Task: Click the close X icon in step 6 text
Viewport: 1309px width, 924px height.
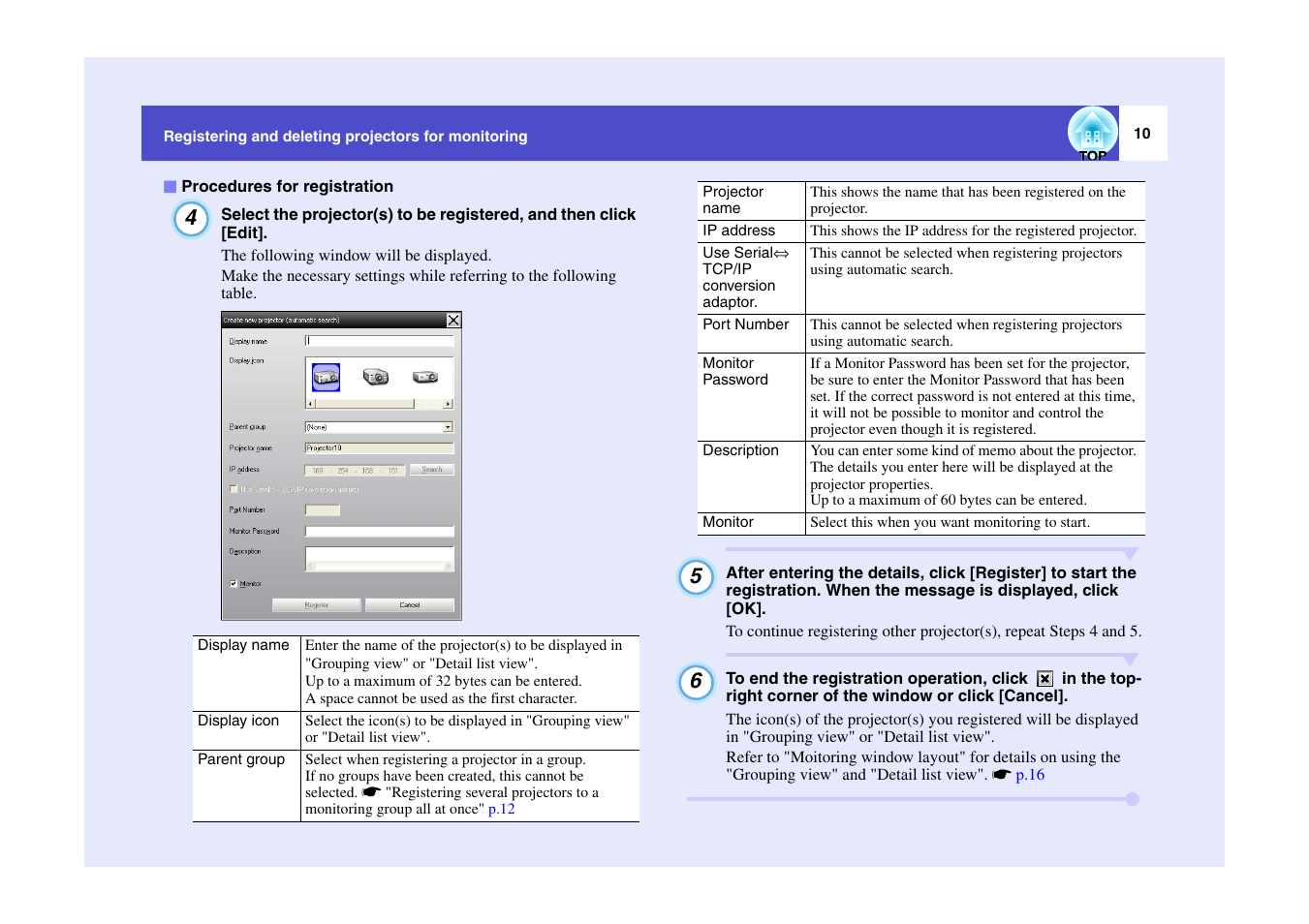Action: pyautogui.click(x=1044, y=679)
